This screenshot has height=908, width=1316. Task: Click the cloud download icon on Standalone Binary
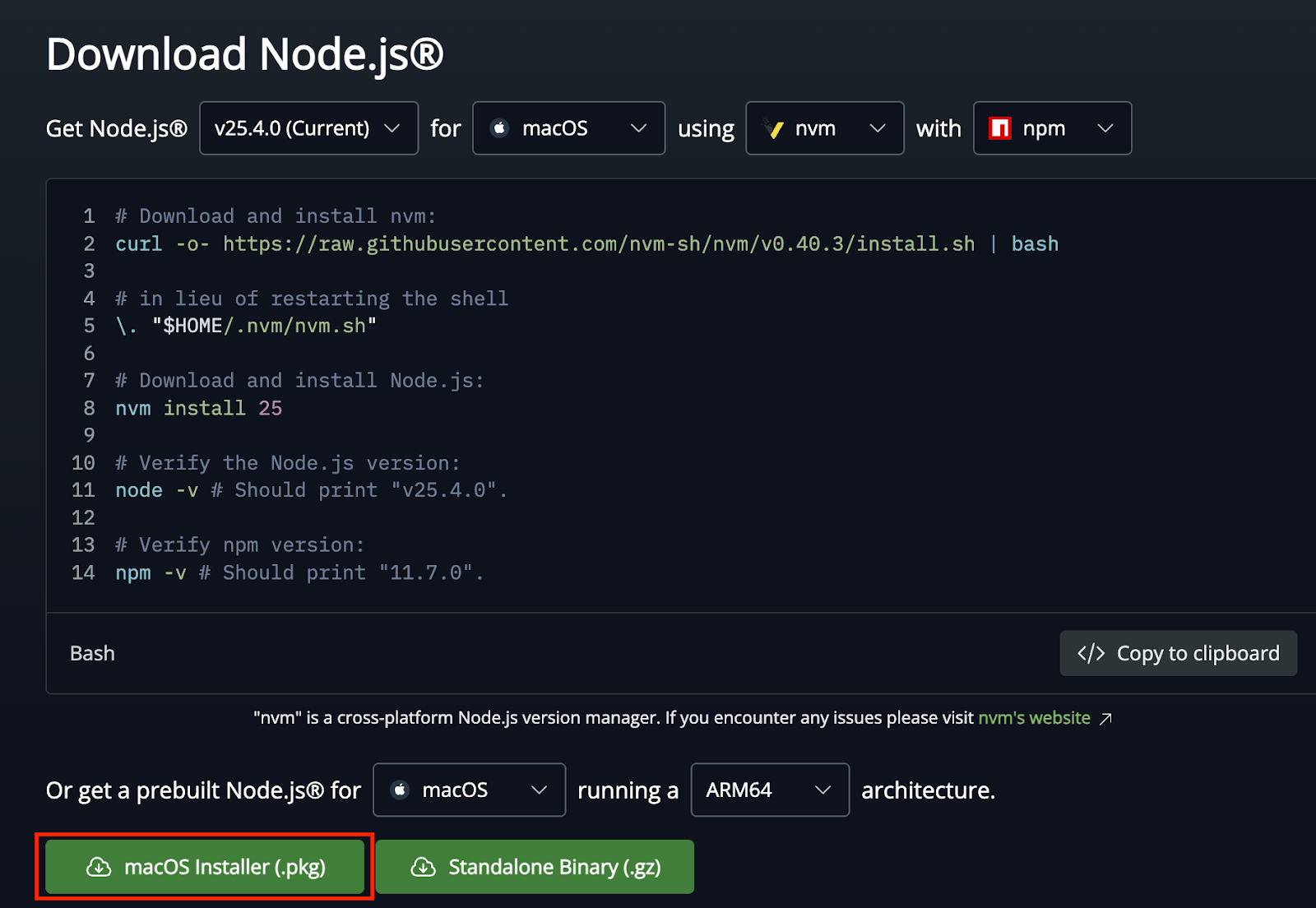[x=423, y=867]
